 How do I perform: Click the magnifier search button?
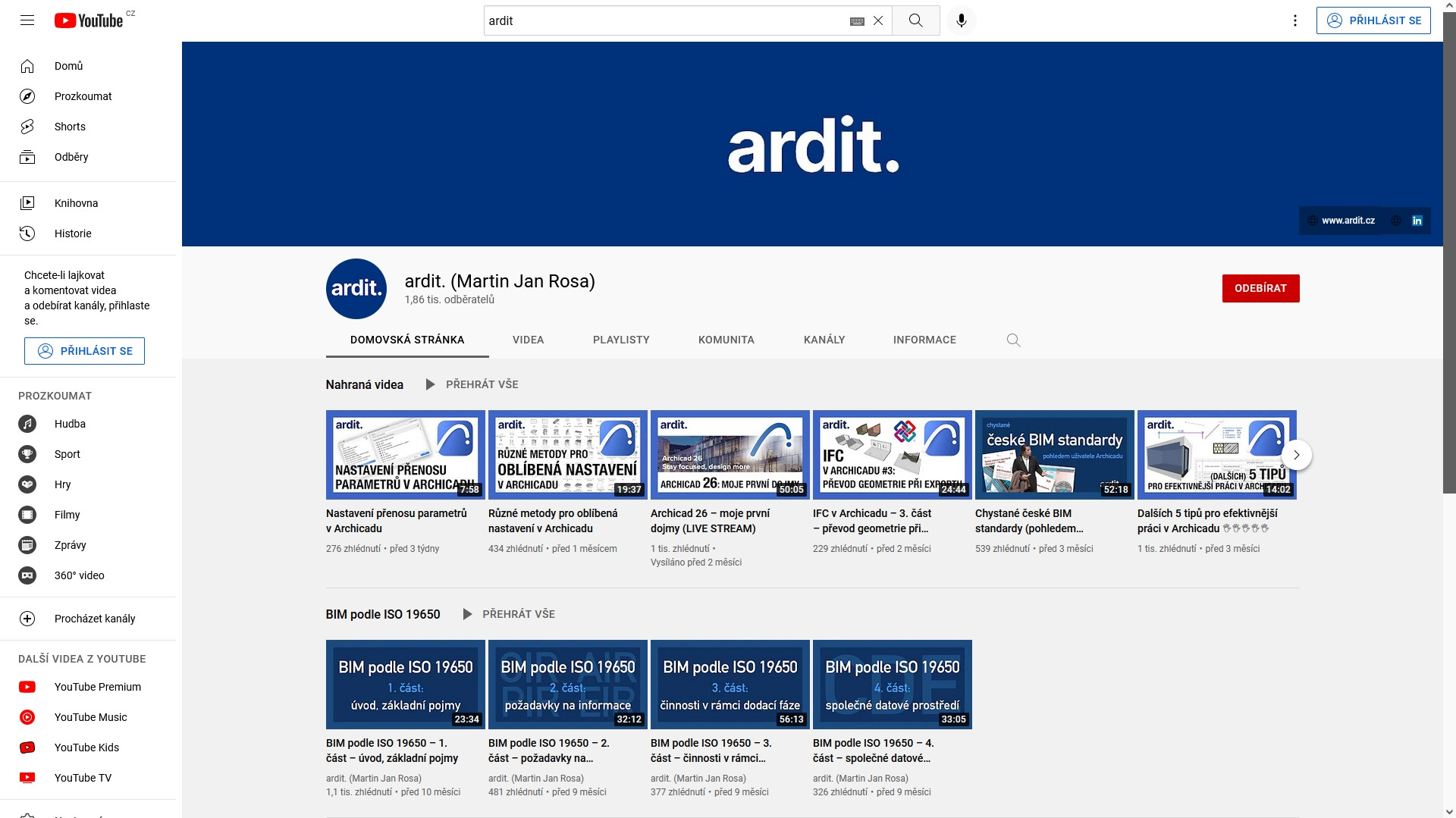[915, 20]
